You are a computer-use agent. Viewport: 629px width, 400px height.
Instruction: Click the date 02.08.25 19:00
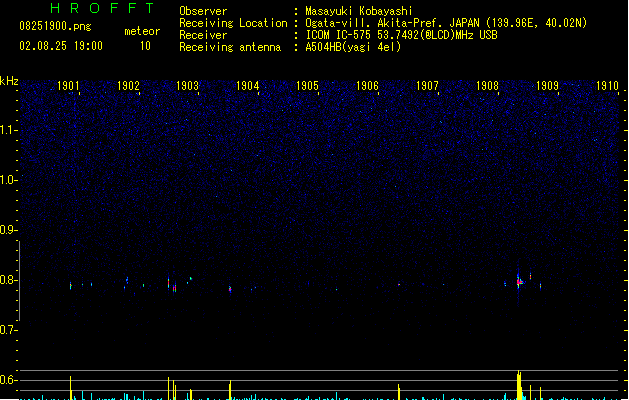61,46
